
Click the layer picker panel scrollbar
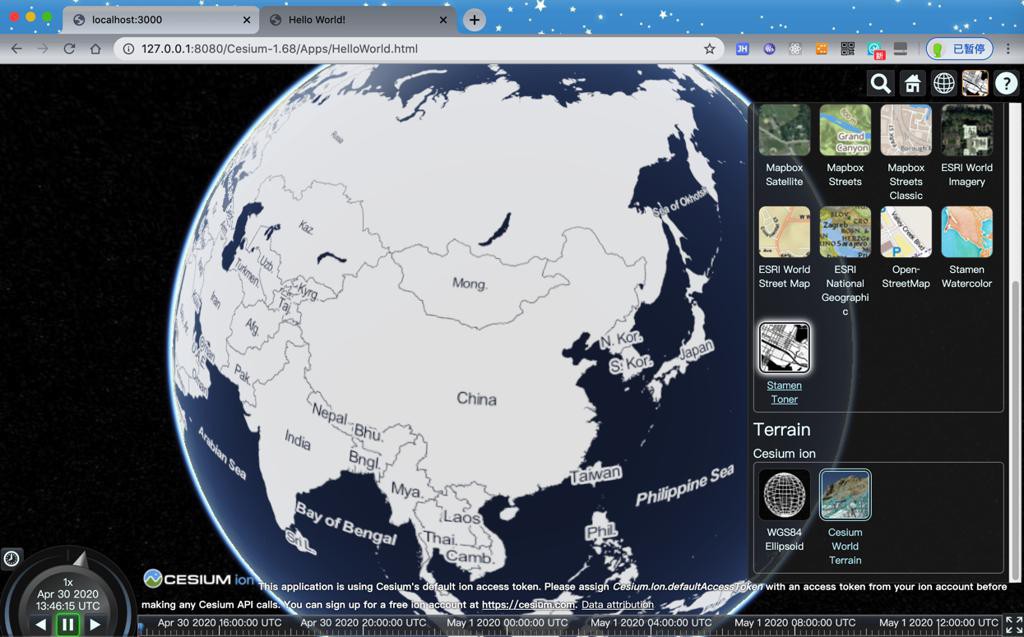(1014, 431)
